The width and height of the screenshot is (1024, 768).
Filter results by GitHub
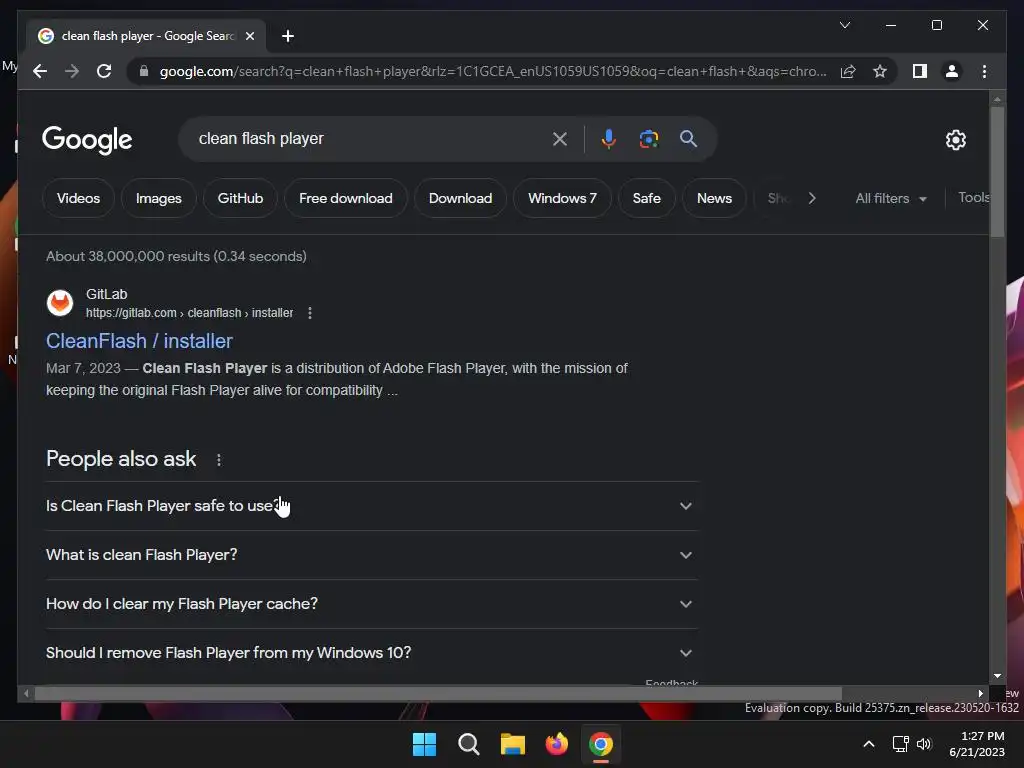[x=240, y=198]
